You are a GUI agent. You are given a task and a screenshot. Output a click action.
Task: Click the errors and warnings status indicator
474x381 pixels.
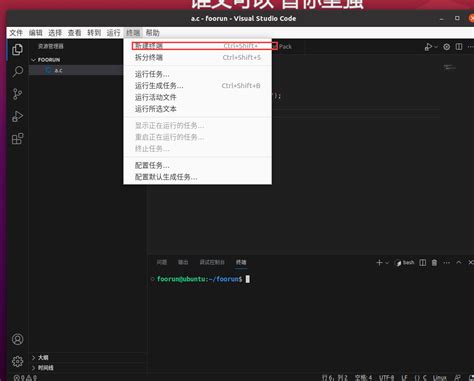point(25,378)
